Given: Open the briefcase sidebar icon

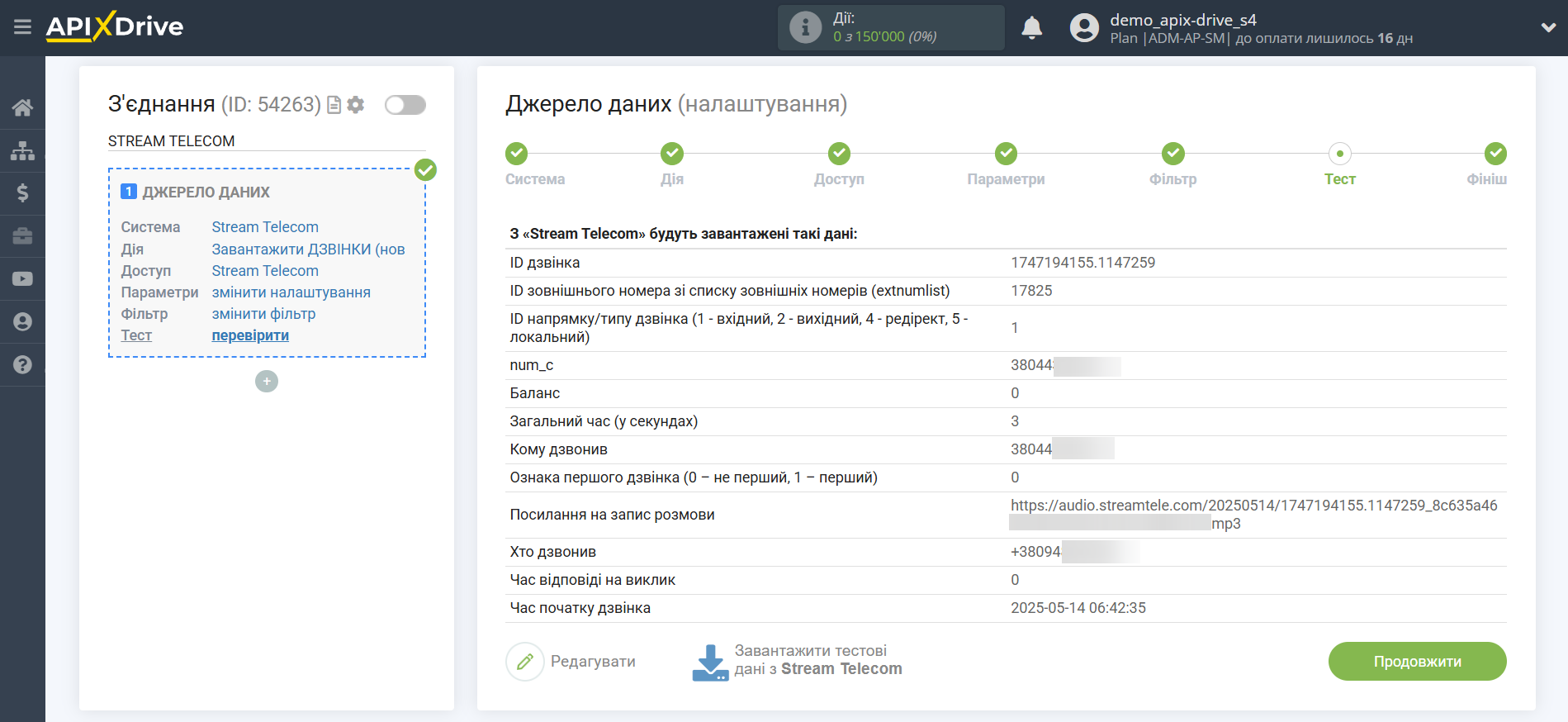Looking at the screenshot, I should 22,236.
